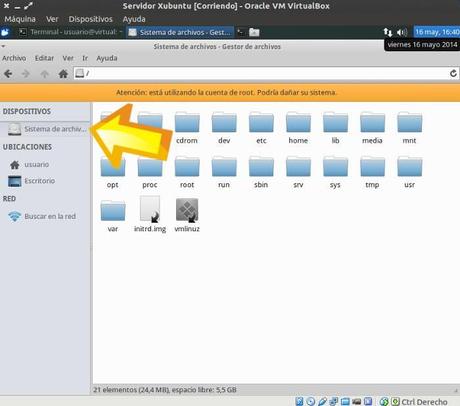Open the run folder
The width and height of the screenshot is (460, 406).
point(224,172)
